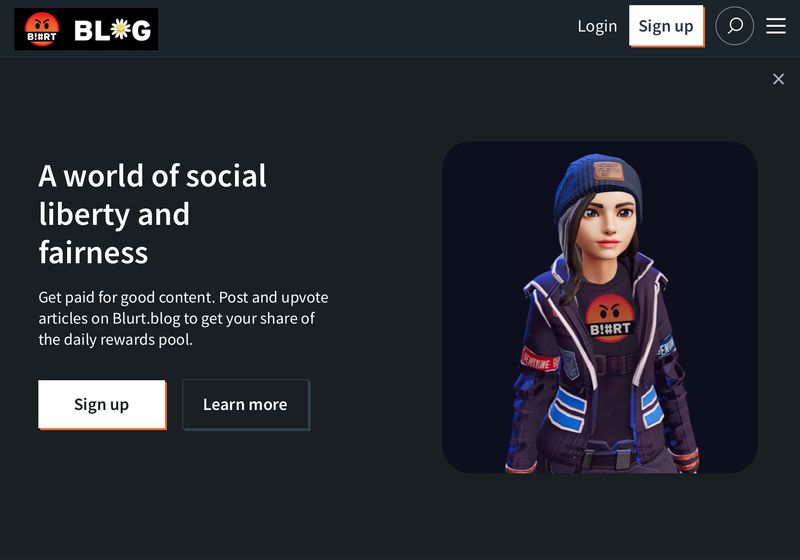This screenshot has height=560, width=800.
Task: Dismiss the welcome banner with X
Action: [778, 79]
